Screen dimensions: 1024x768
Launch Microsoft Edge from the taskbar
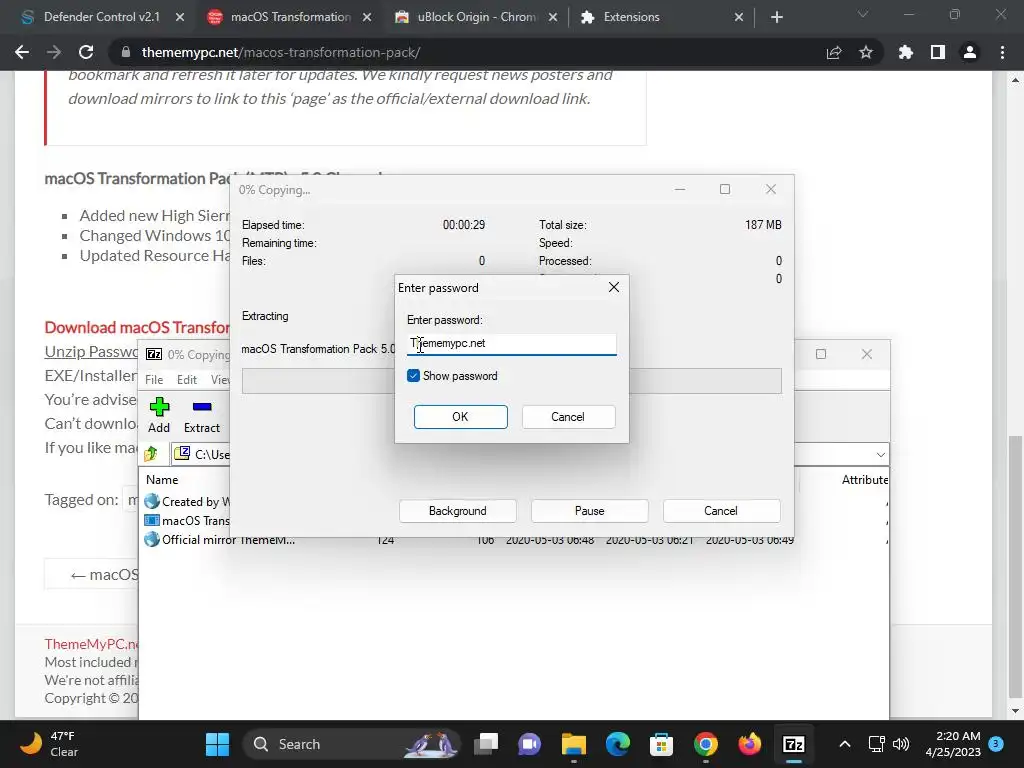(617, 744)
